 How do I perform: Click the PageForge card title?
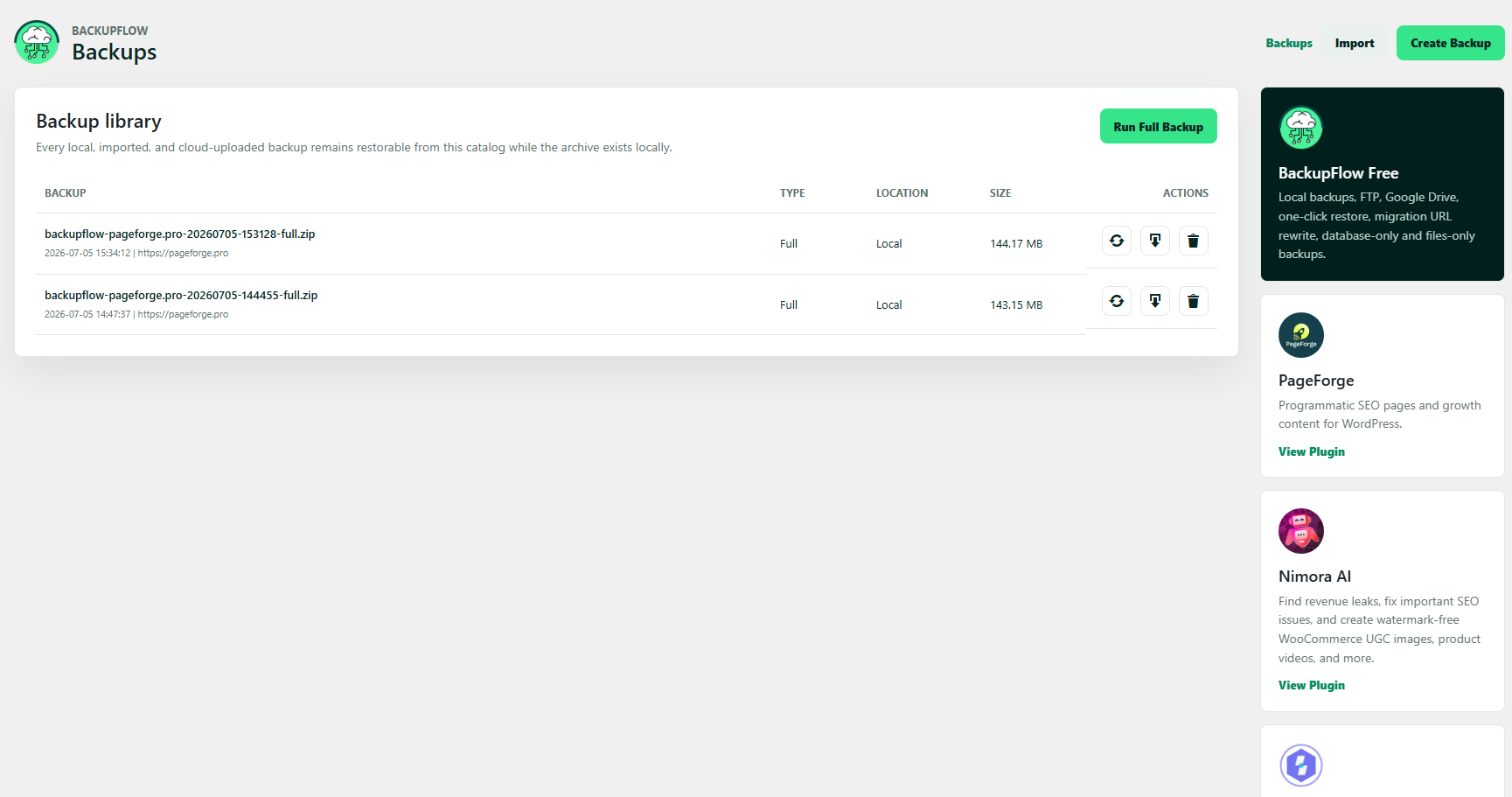[x=1316, y=381]
